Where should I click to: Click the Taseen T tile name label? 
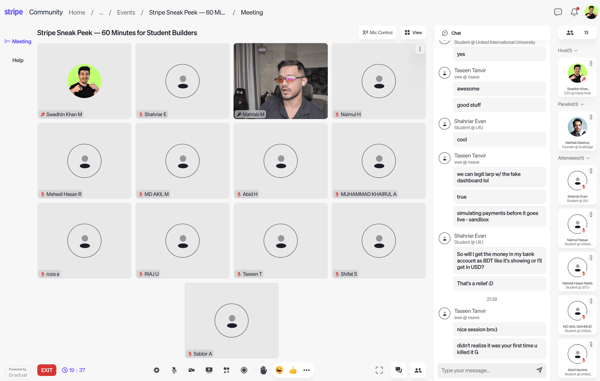point(252,274)
